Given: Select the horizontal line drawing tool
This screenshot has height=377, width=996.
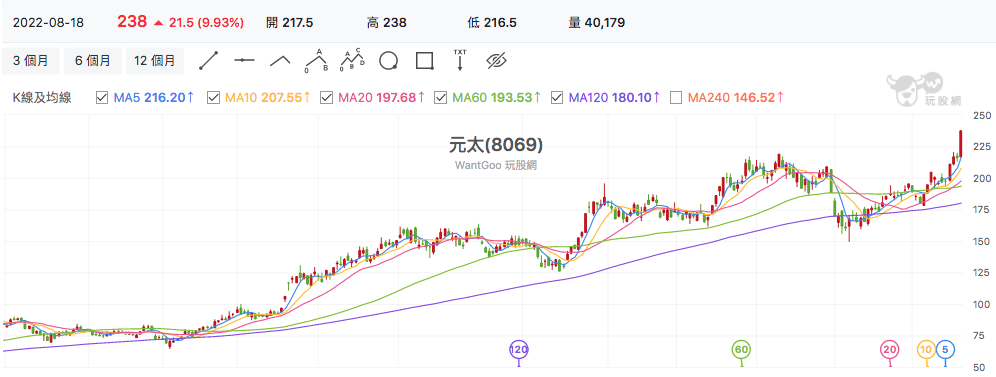Looking at the screenshot, I should [244, 60].
